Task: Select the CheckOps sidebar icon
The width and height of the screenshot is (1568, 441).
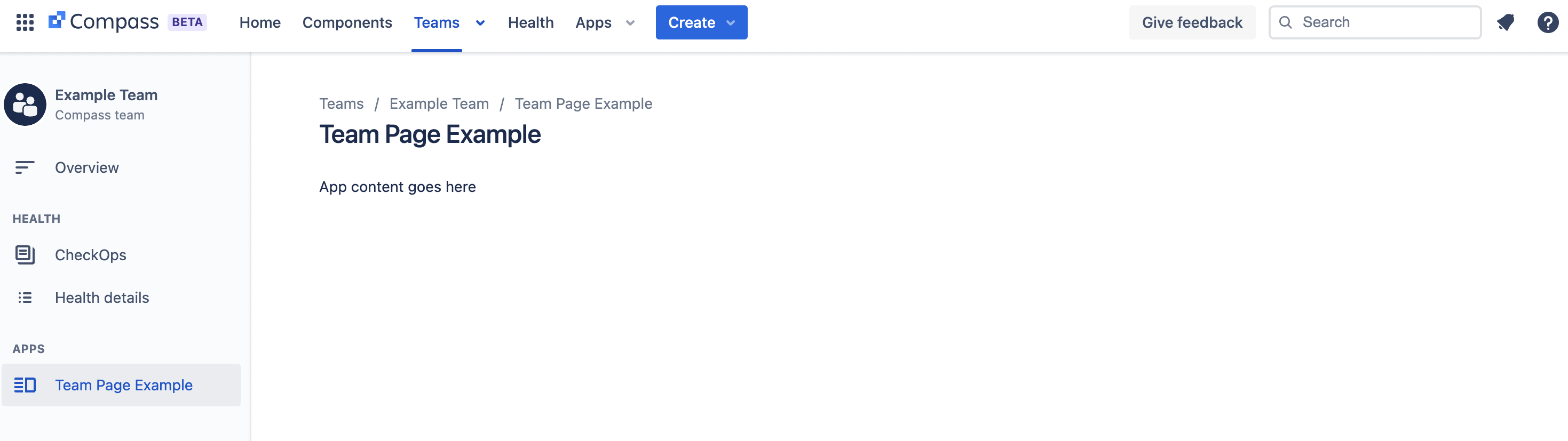Action: (25, 255)
